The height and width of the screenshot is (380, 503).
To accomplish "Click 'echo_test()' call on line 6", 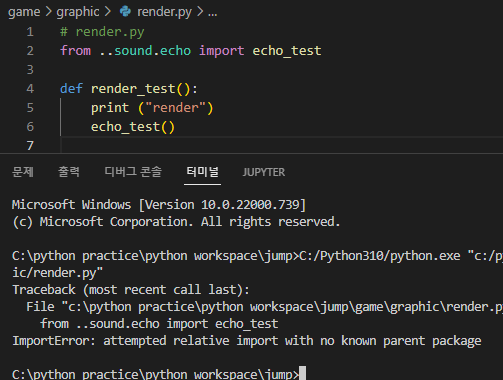I will coord(133,127).
